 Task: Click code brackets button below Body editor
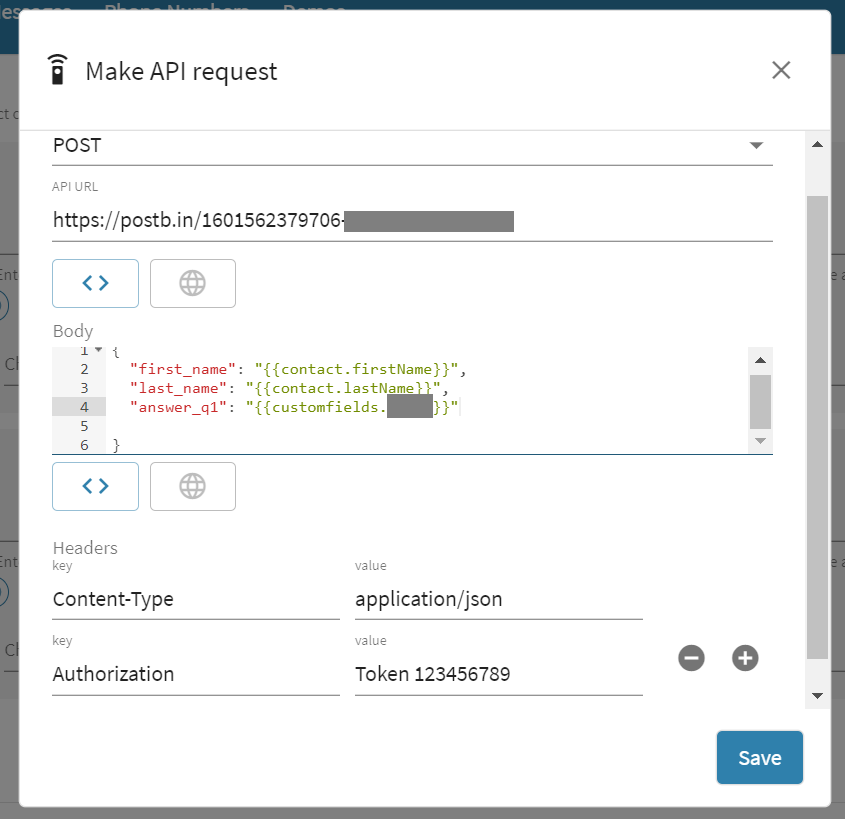click(95, 486)
